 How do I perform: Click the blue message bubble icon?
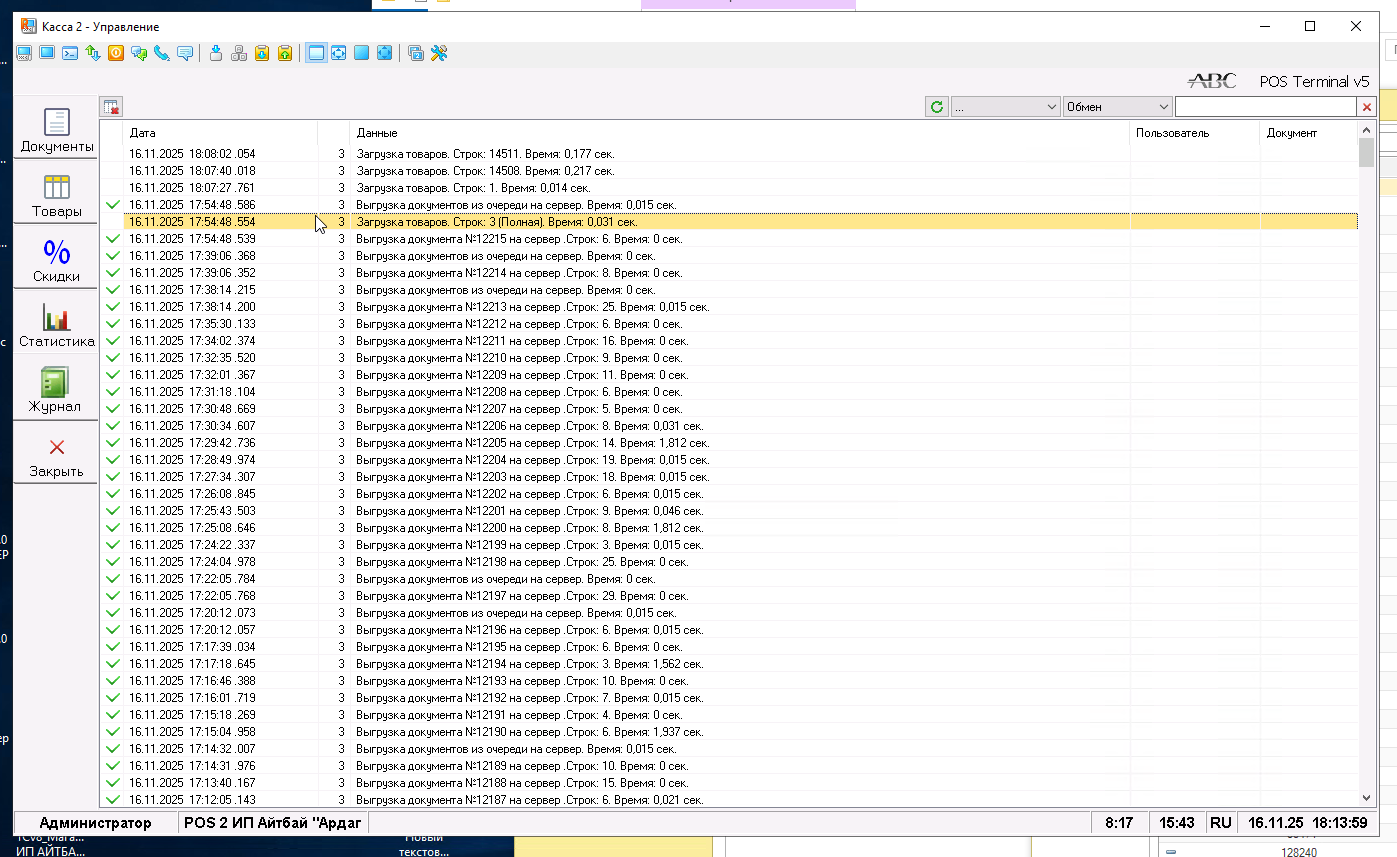coord(185,54)
